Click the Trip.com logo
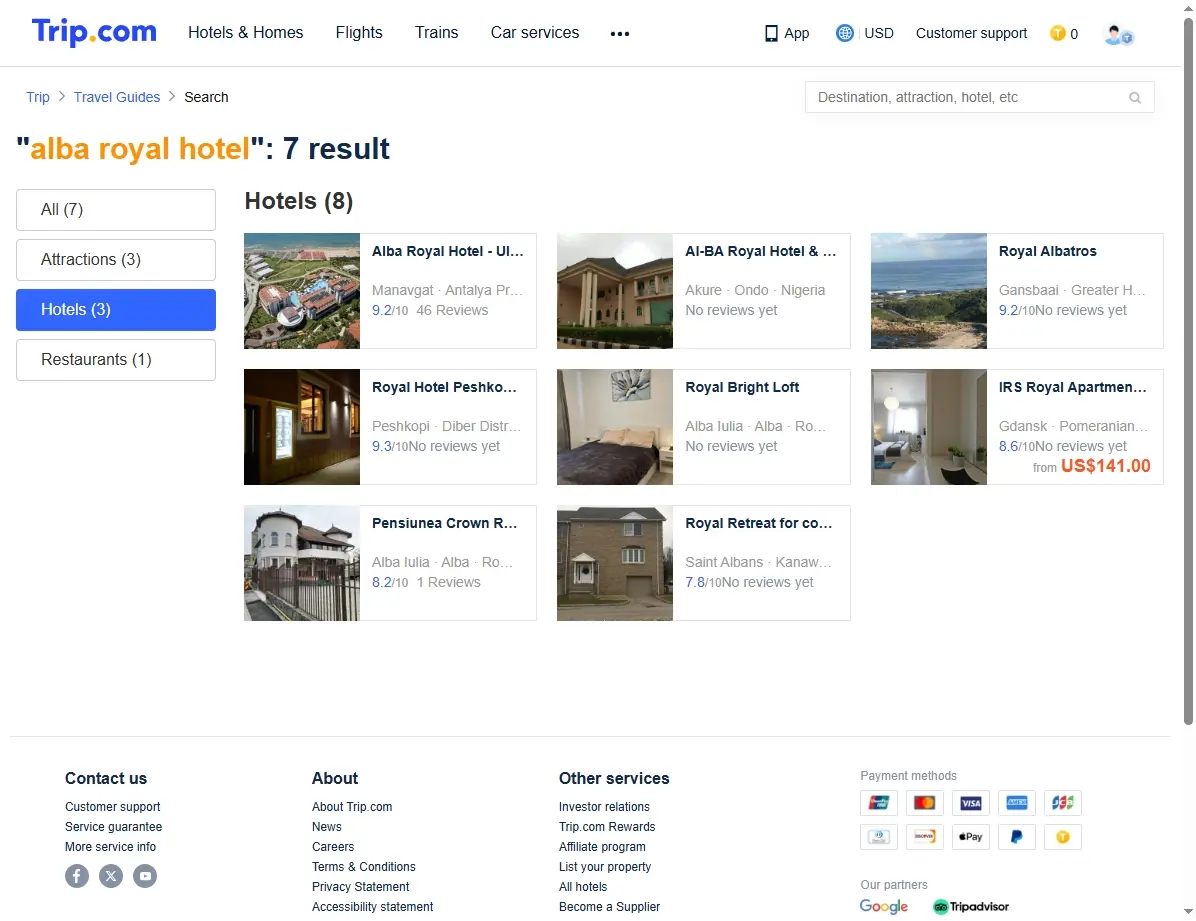1196x921 pixels. click(x=94, y=32)
